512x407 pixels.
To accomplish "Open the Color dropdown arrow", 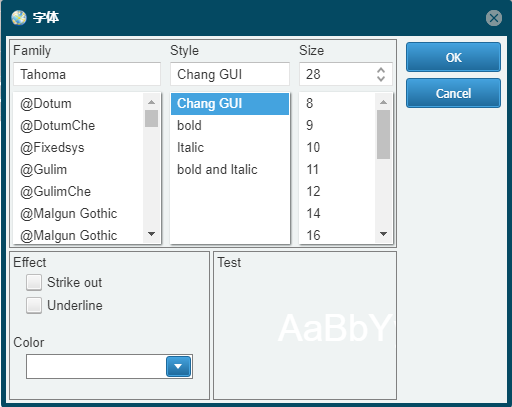I will coord(178,366).
